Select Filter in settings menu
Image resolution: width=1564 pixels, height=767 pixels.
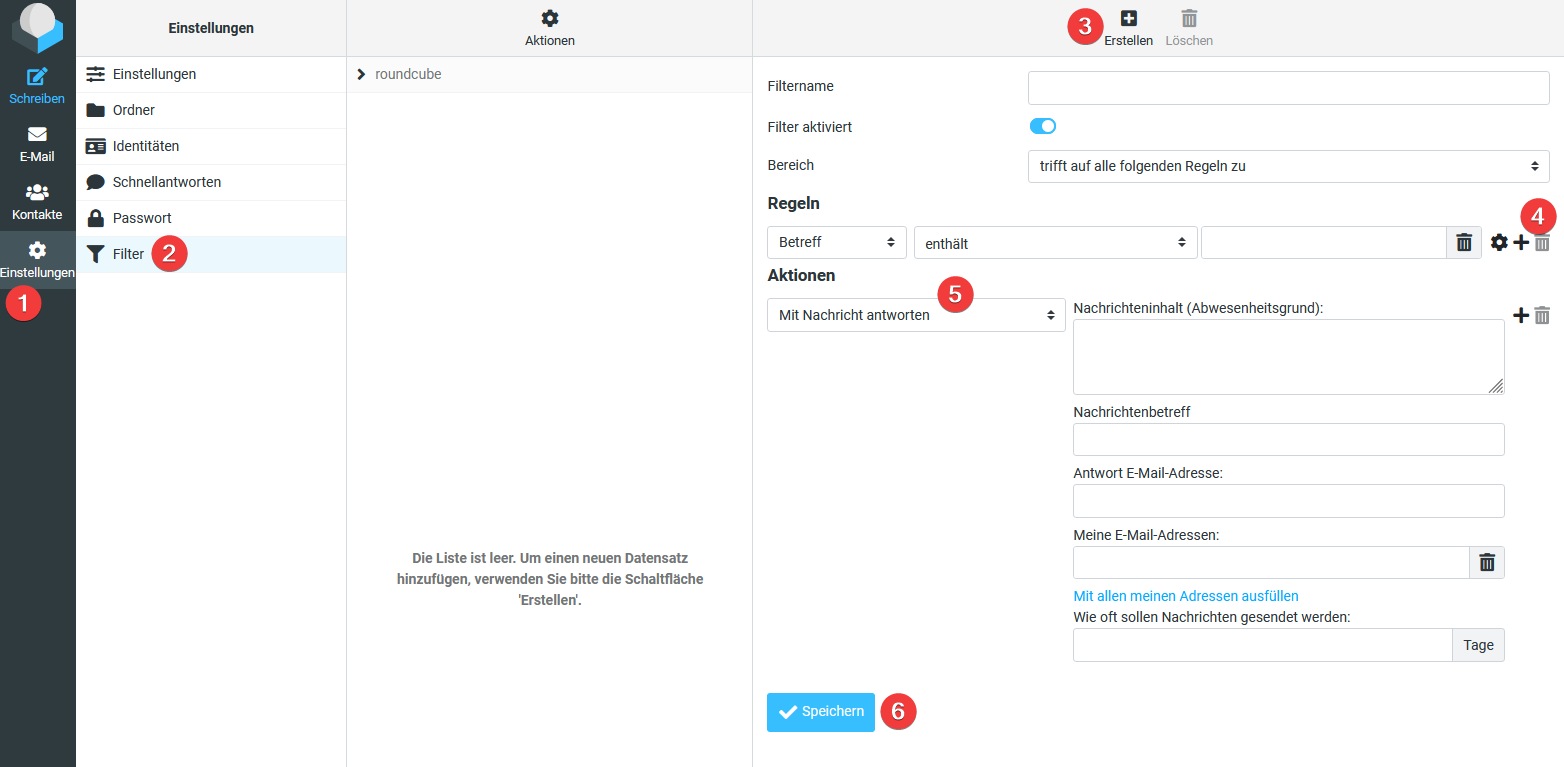128,254
